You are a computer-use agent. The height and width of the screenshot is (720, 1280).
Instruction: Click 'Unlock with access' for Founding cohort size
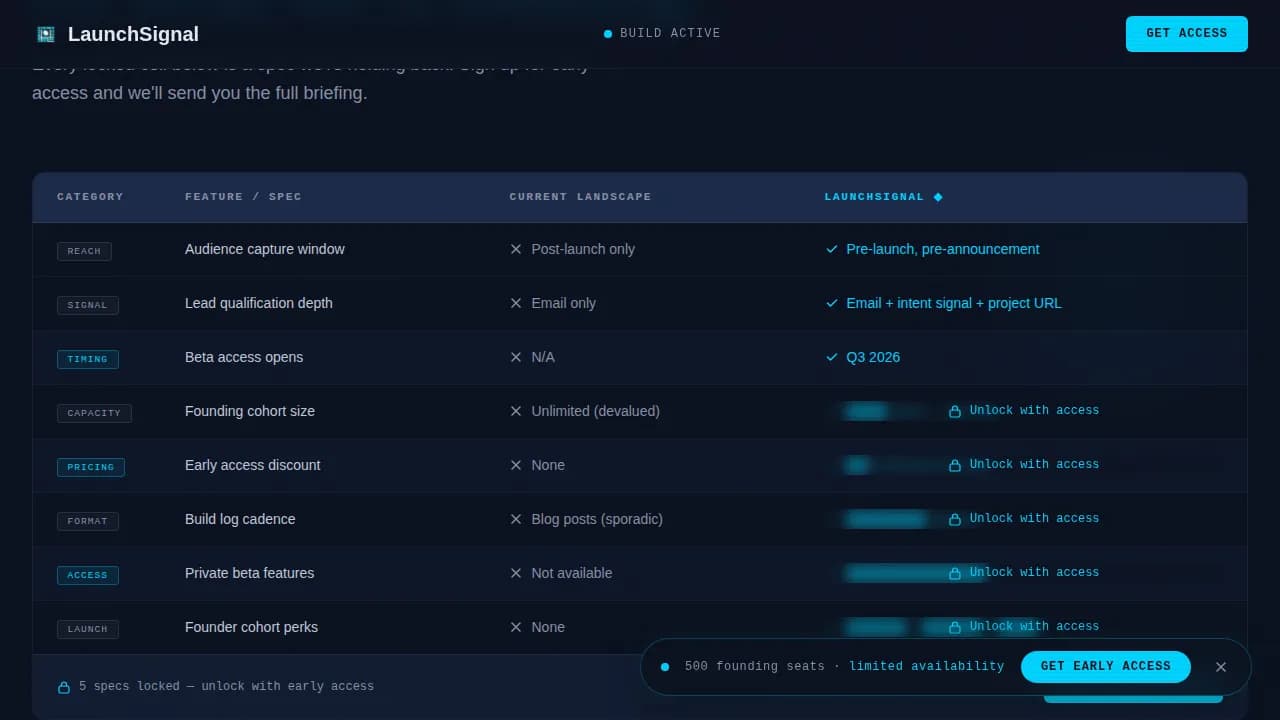[1034, 411]
